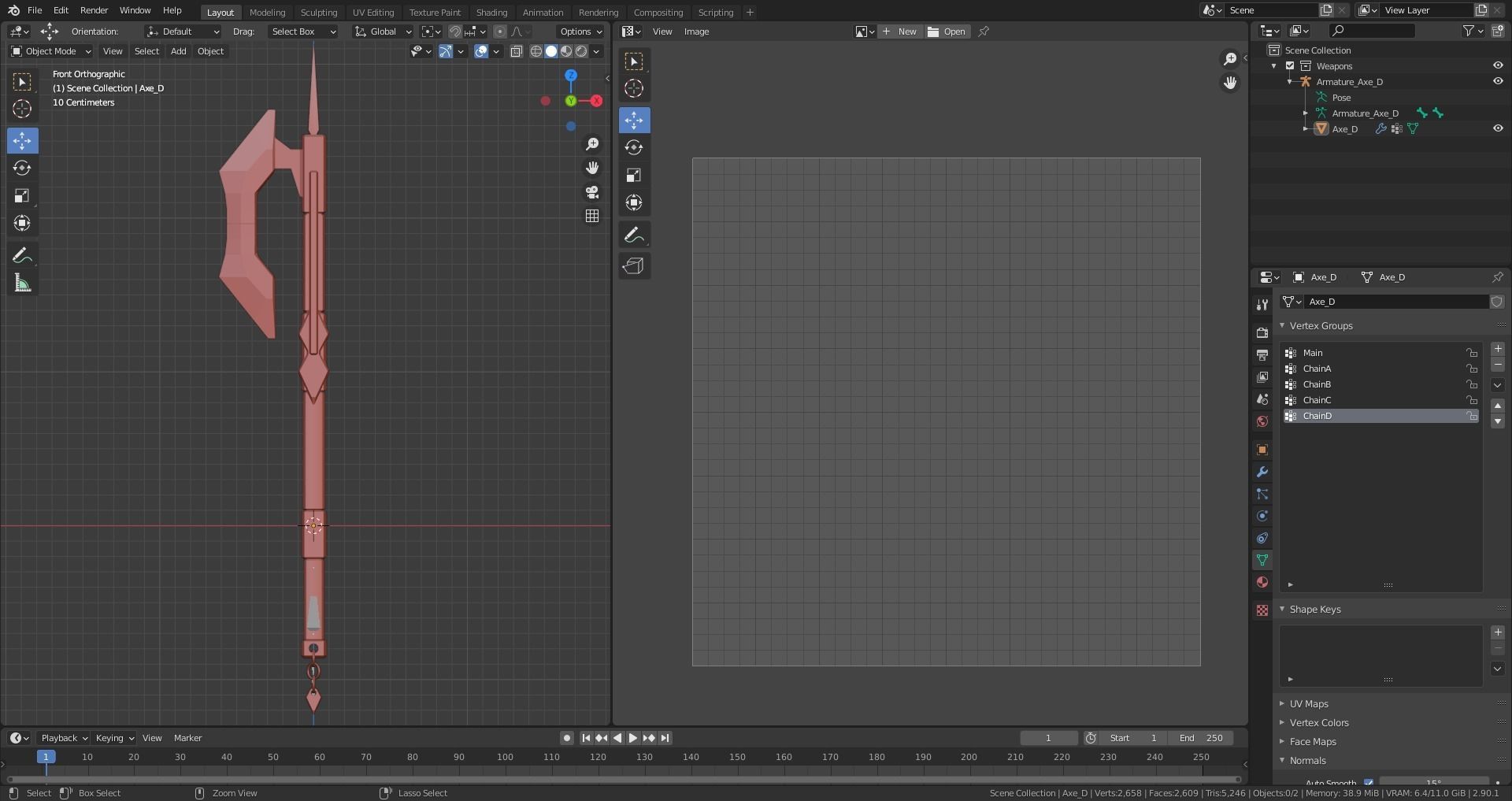
Task: Click the current frame number field
Action: [1048, 738]
